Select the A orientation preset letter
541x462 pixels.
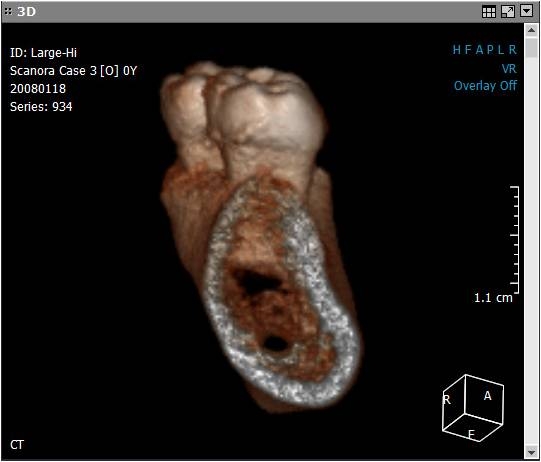coord(480,50)
